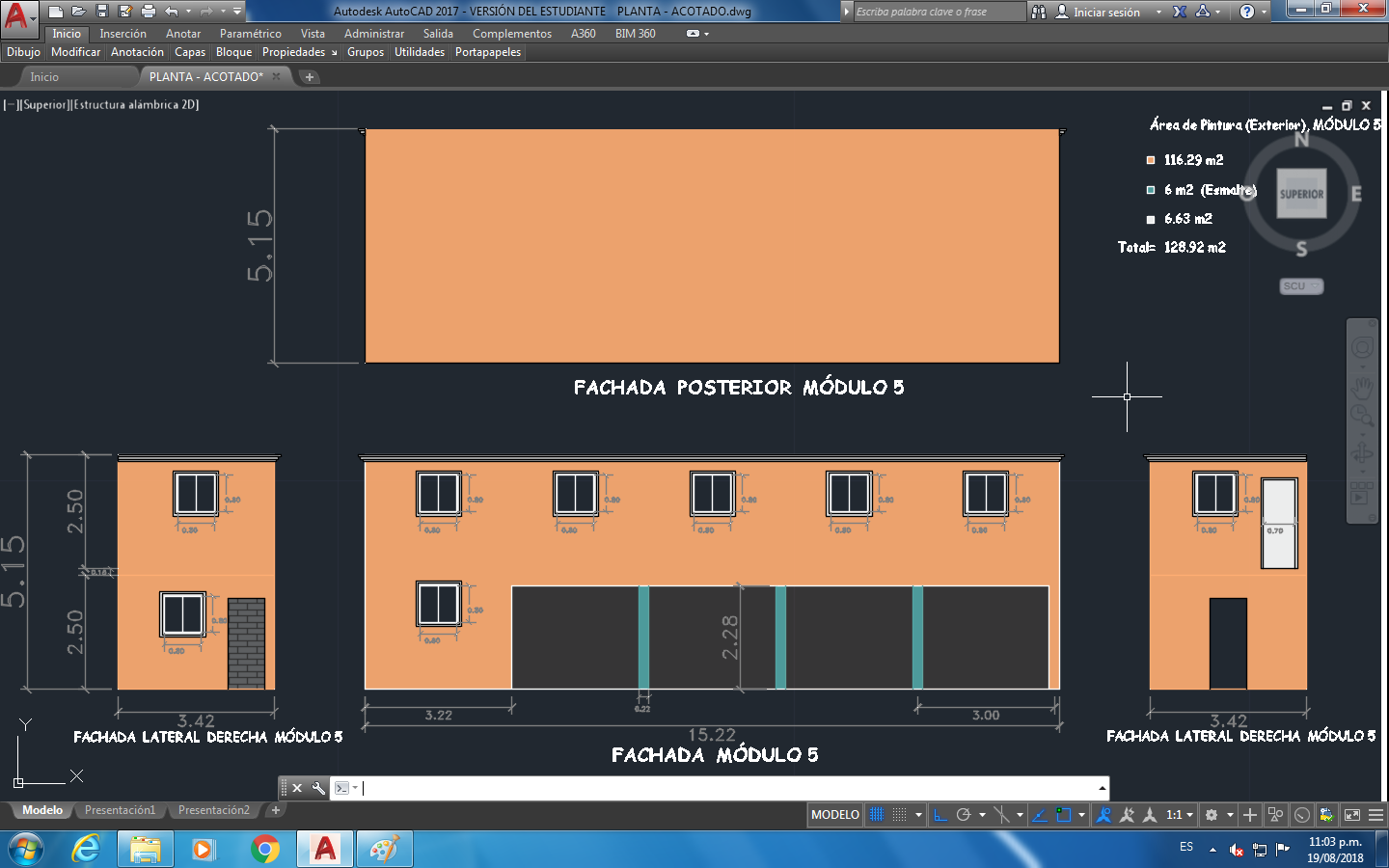Open the Help question mark icon
This screenshot has height=868, width=1389.
pyautogui.click(x=1247, y=12)
